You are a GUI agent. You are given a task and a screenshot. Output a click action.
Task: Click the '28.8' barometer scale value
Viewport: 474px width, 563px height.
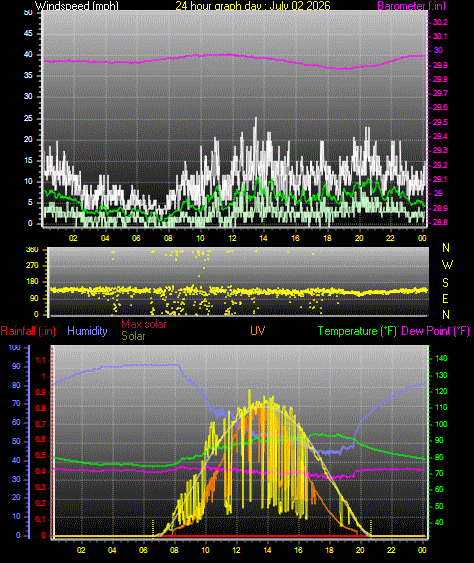(x=440, y=222)
